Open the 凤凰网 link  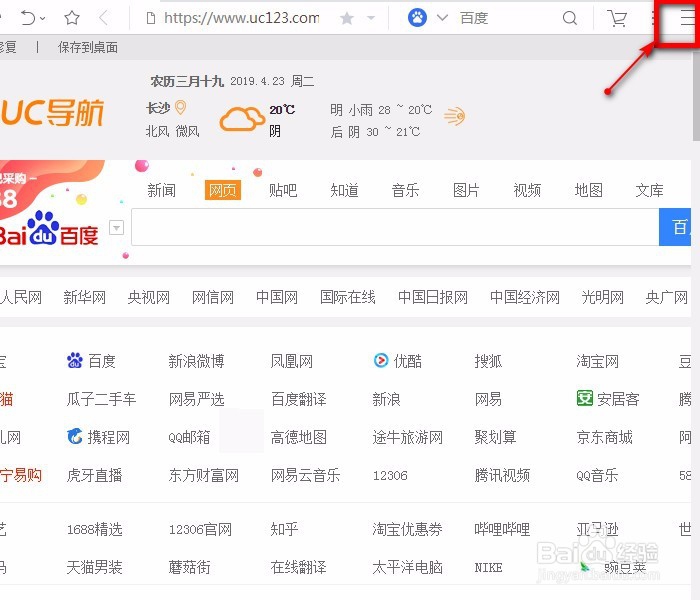tap(292, 361)
